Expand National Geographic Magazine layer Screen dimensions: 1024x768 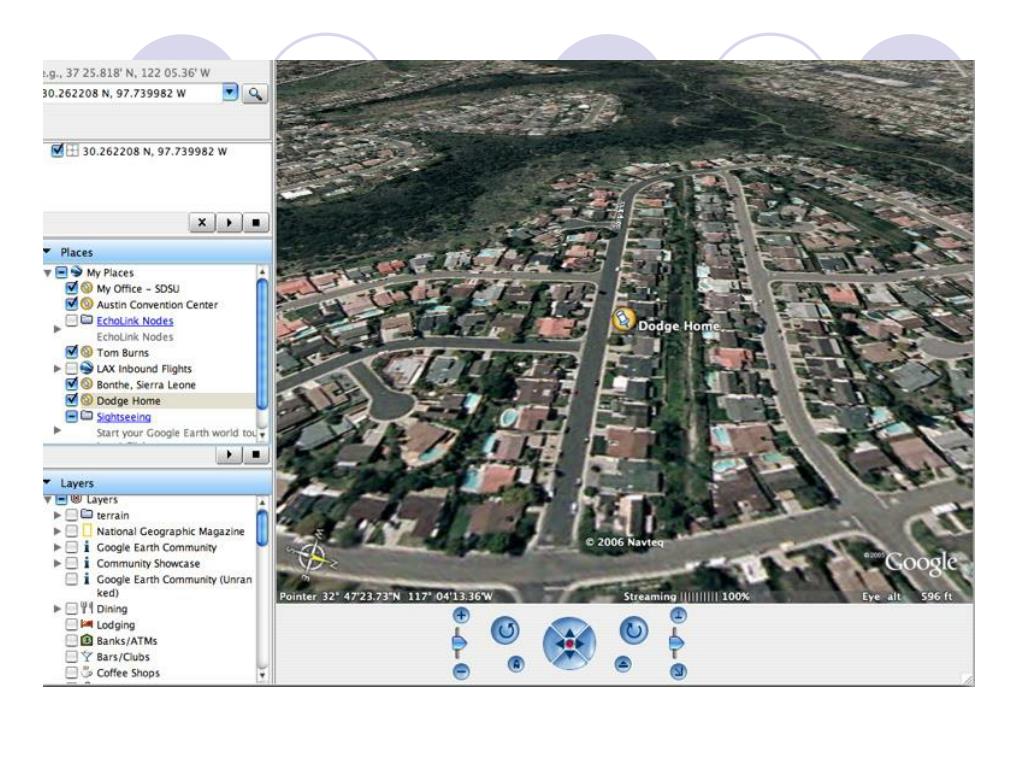(57, 532)
